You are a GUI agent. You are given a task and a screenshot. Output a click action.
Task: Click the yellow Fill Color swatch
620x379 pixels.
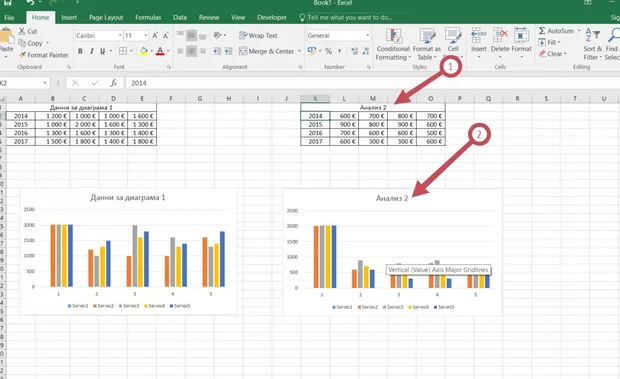[144, 51]
